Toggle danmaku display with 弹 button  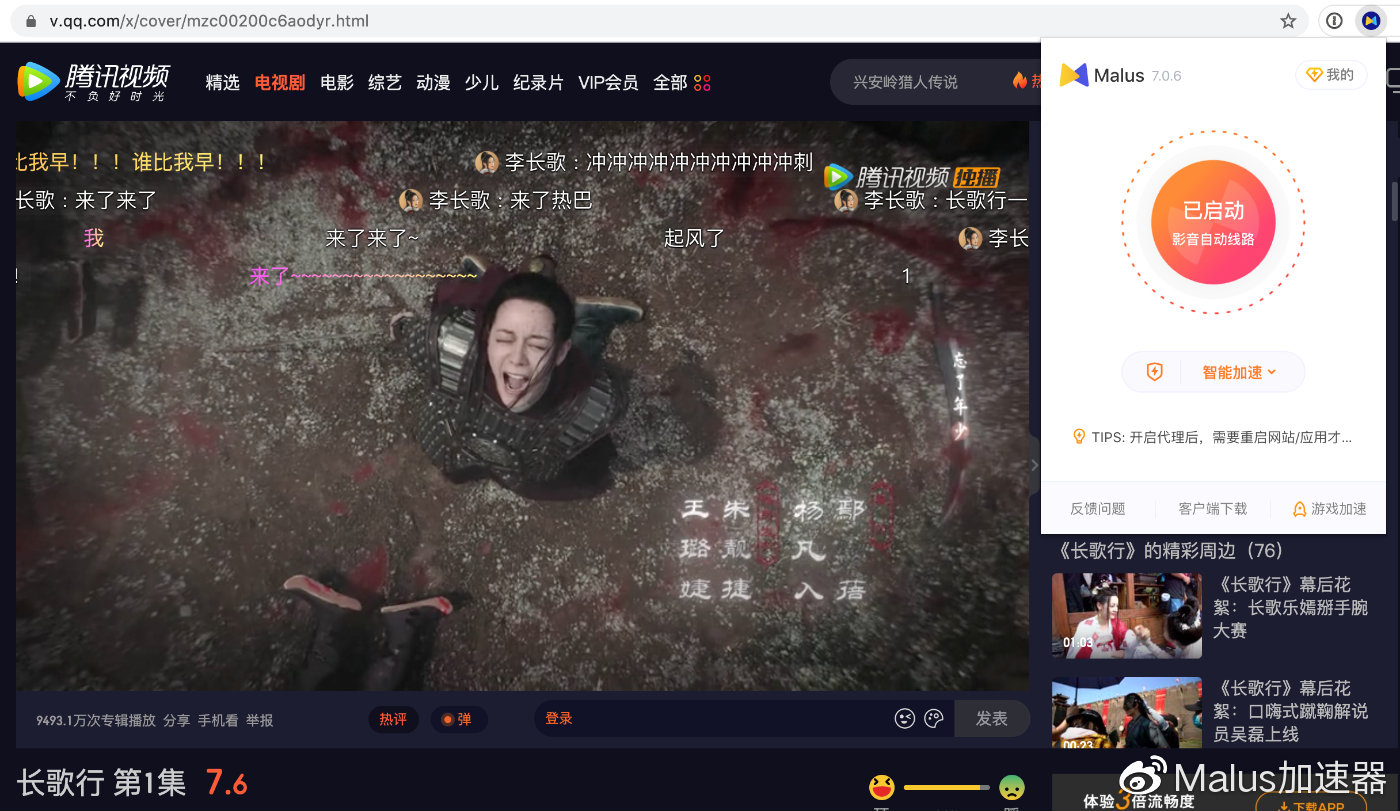[x=459, y=719]
